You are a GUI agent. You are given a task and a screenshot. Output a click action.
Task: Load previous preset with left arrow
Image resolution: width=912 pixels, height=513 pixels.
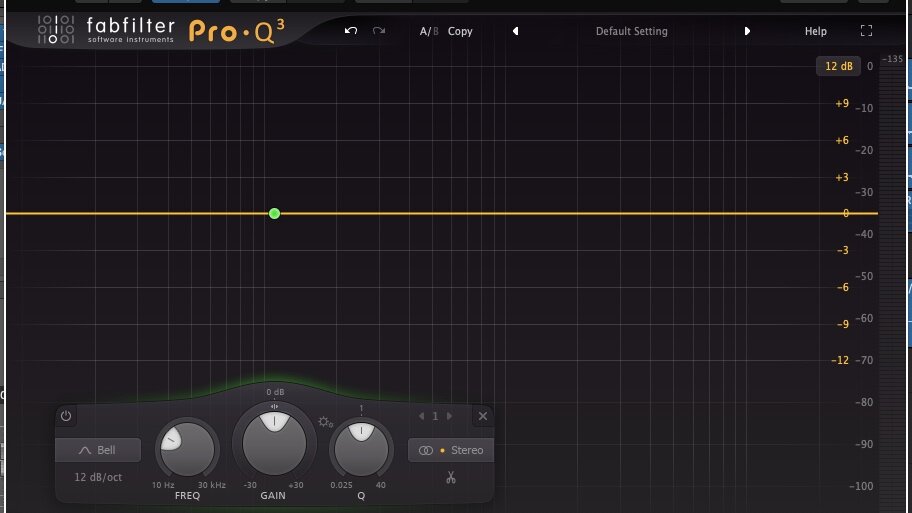click(x=515, y=31)
